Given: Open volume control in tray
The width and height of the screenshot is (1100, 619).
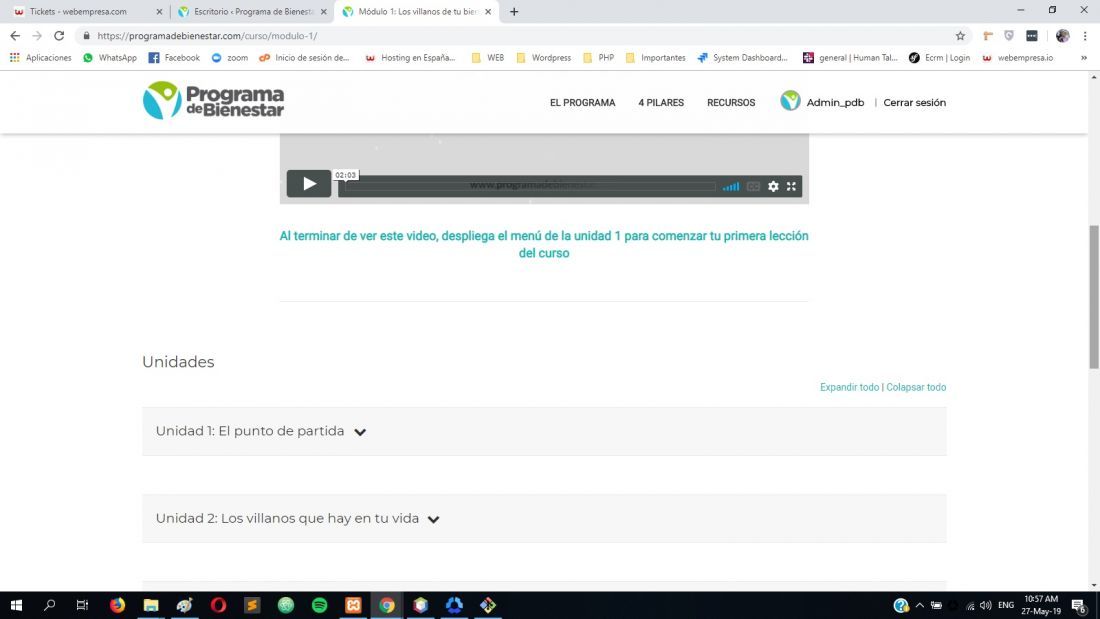Looking at the screenshot, I should pos(986,605).
